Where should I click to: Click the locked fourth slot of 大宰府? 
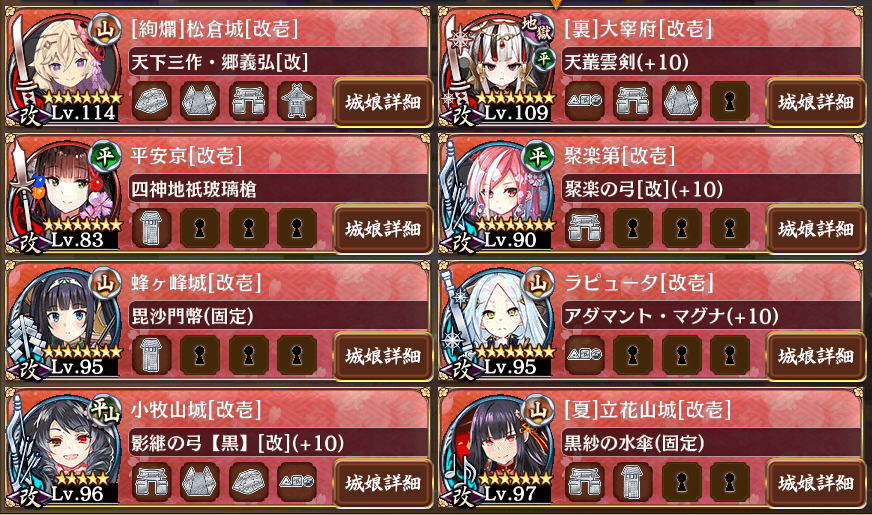point(730,102)
